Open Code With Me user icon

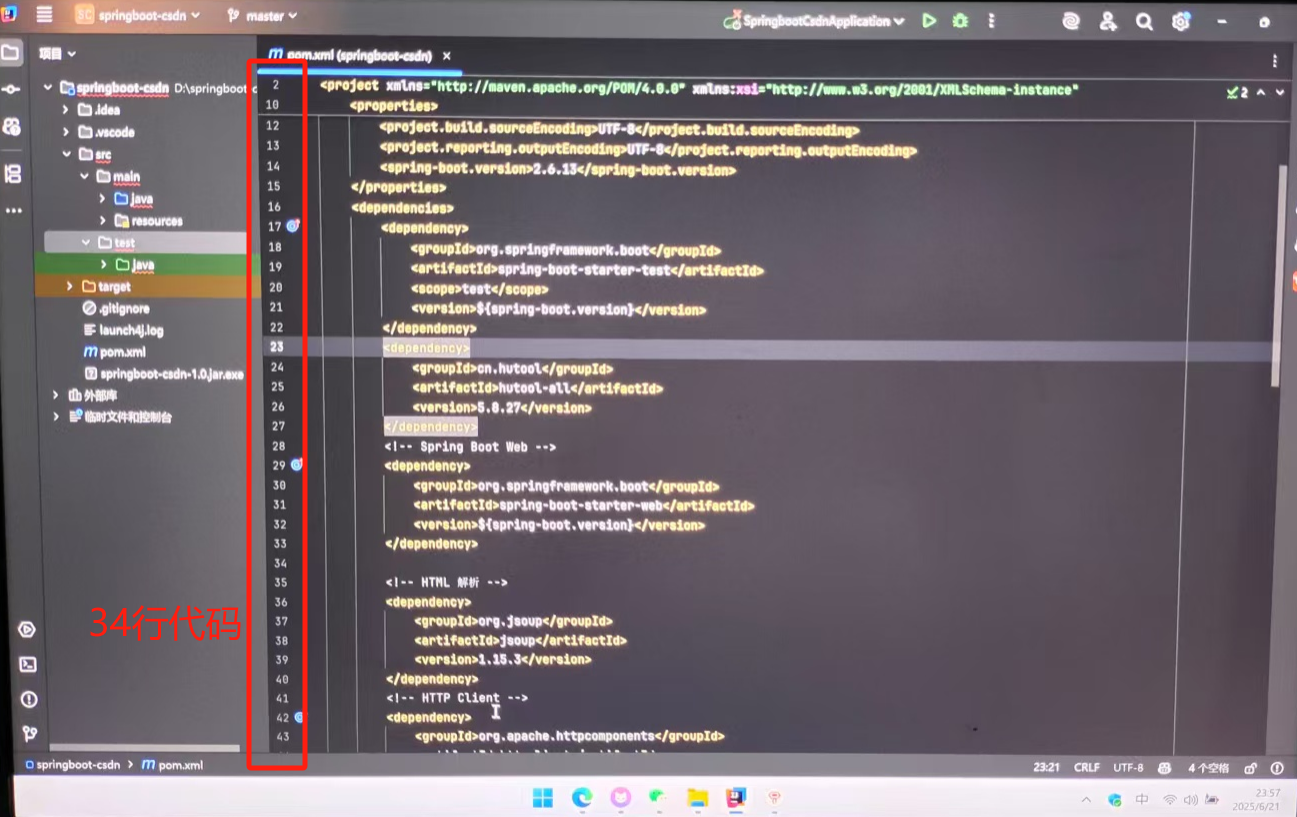(1108, 21)
